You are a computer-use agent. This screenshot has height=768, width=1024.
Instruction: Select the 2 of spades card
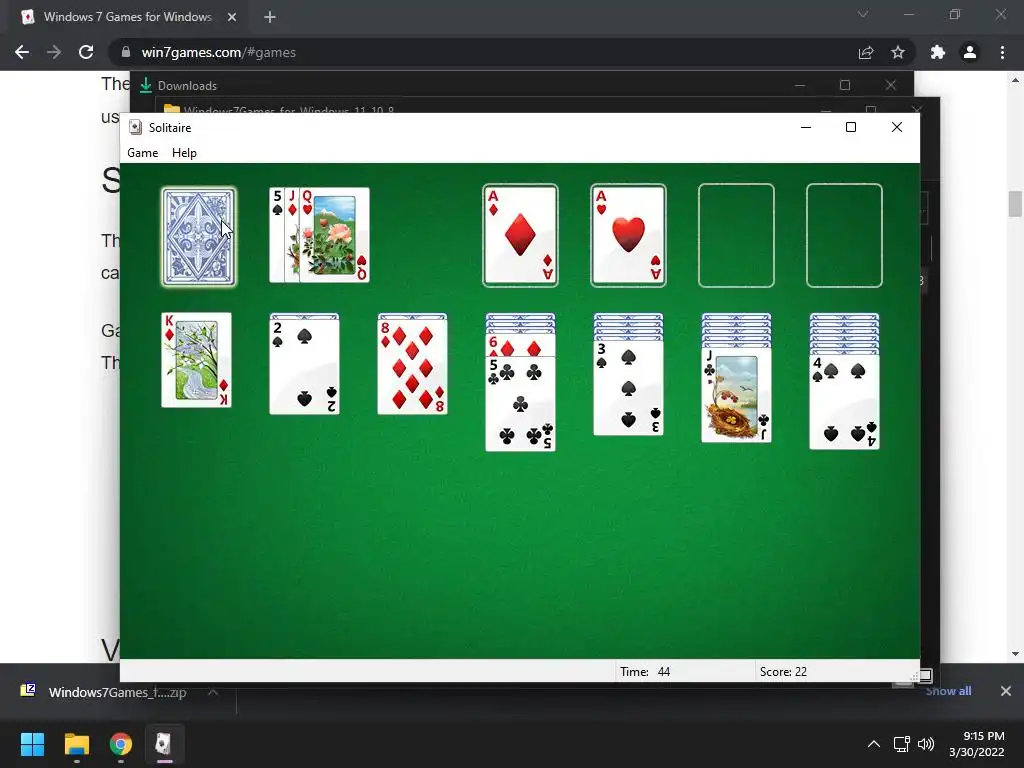pos(304,366)
